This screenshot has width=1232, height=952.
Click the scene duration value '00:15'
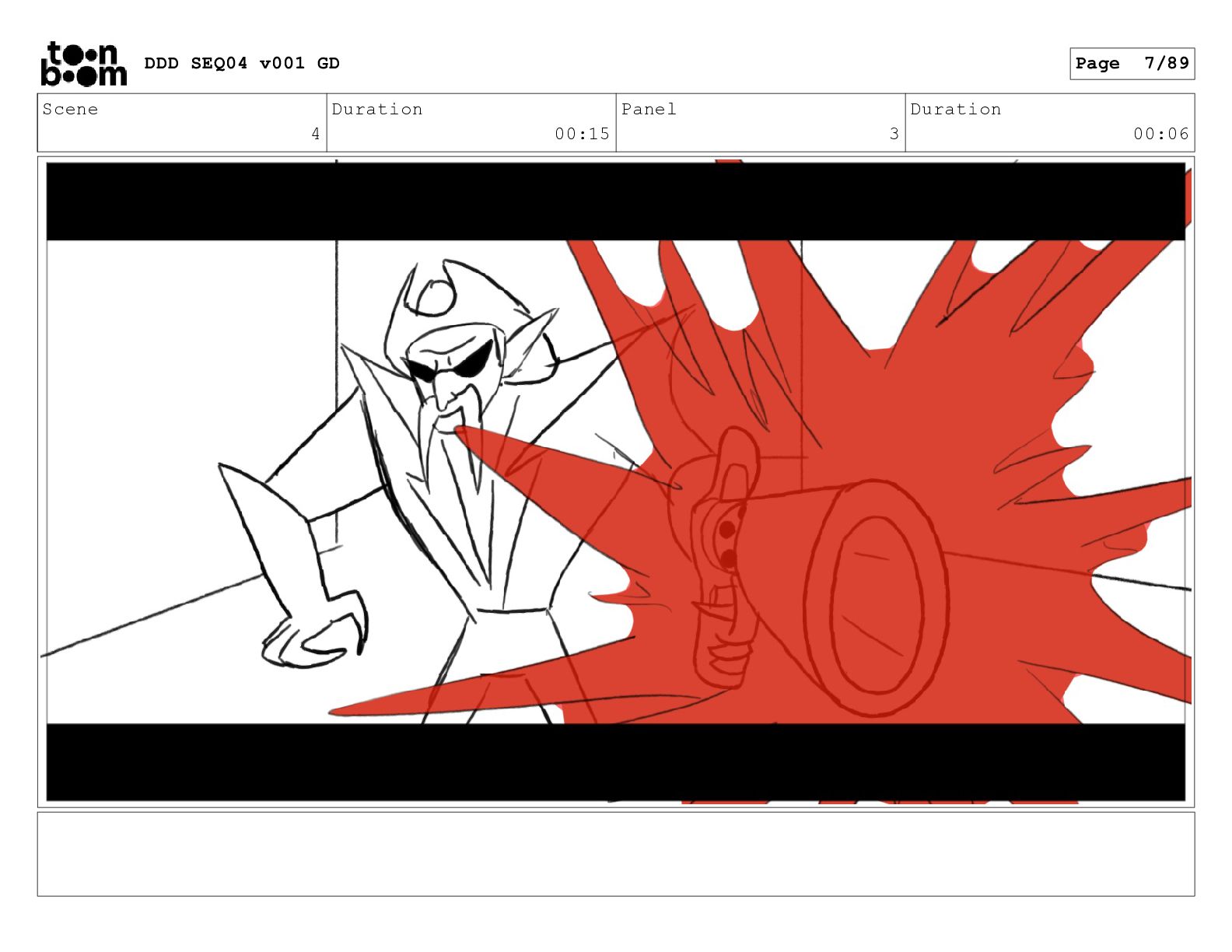pyautogui.click(x=582, y=134)
